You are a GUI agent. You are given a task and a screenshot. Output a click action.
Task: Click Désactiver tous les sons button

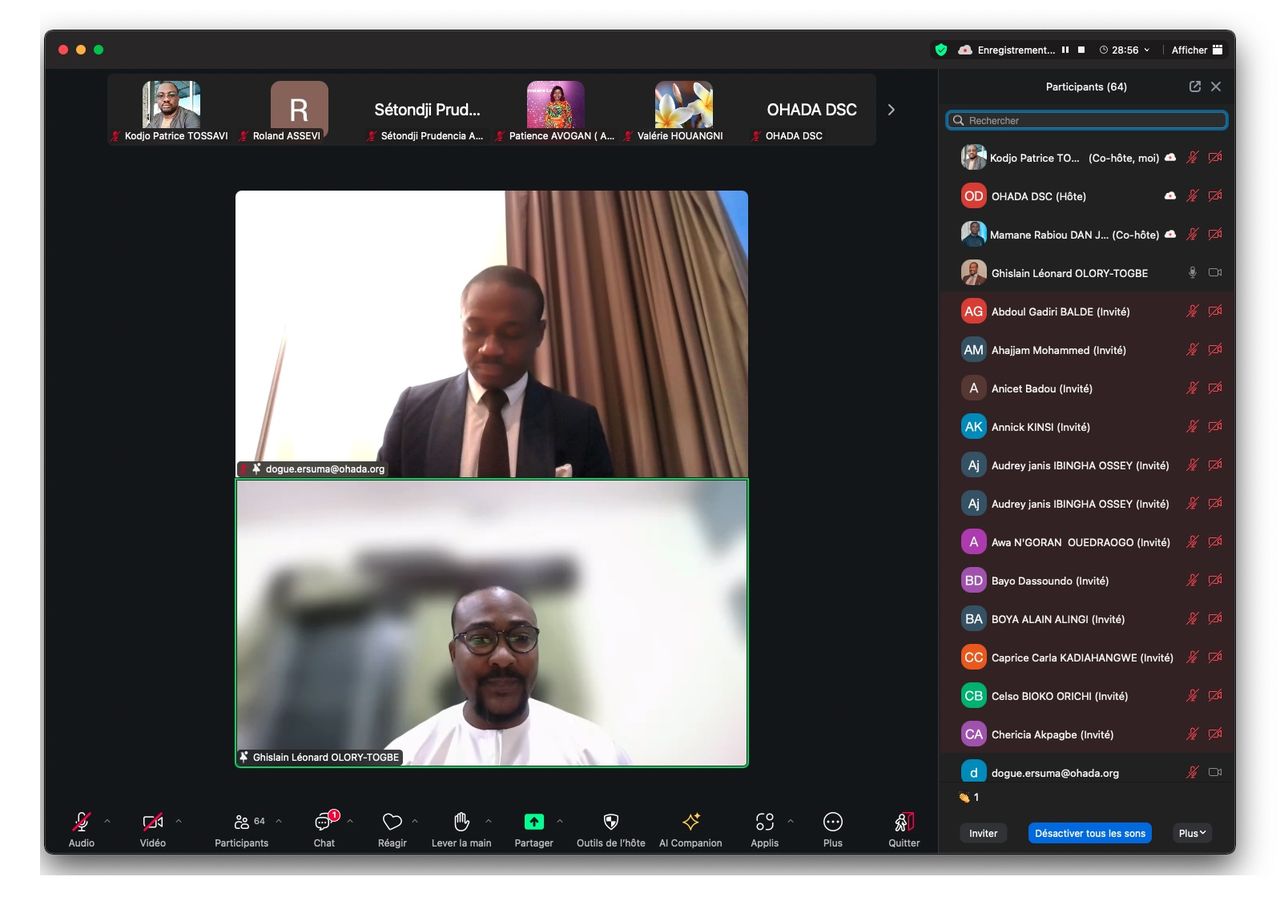[x=1090, y=833]
